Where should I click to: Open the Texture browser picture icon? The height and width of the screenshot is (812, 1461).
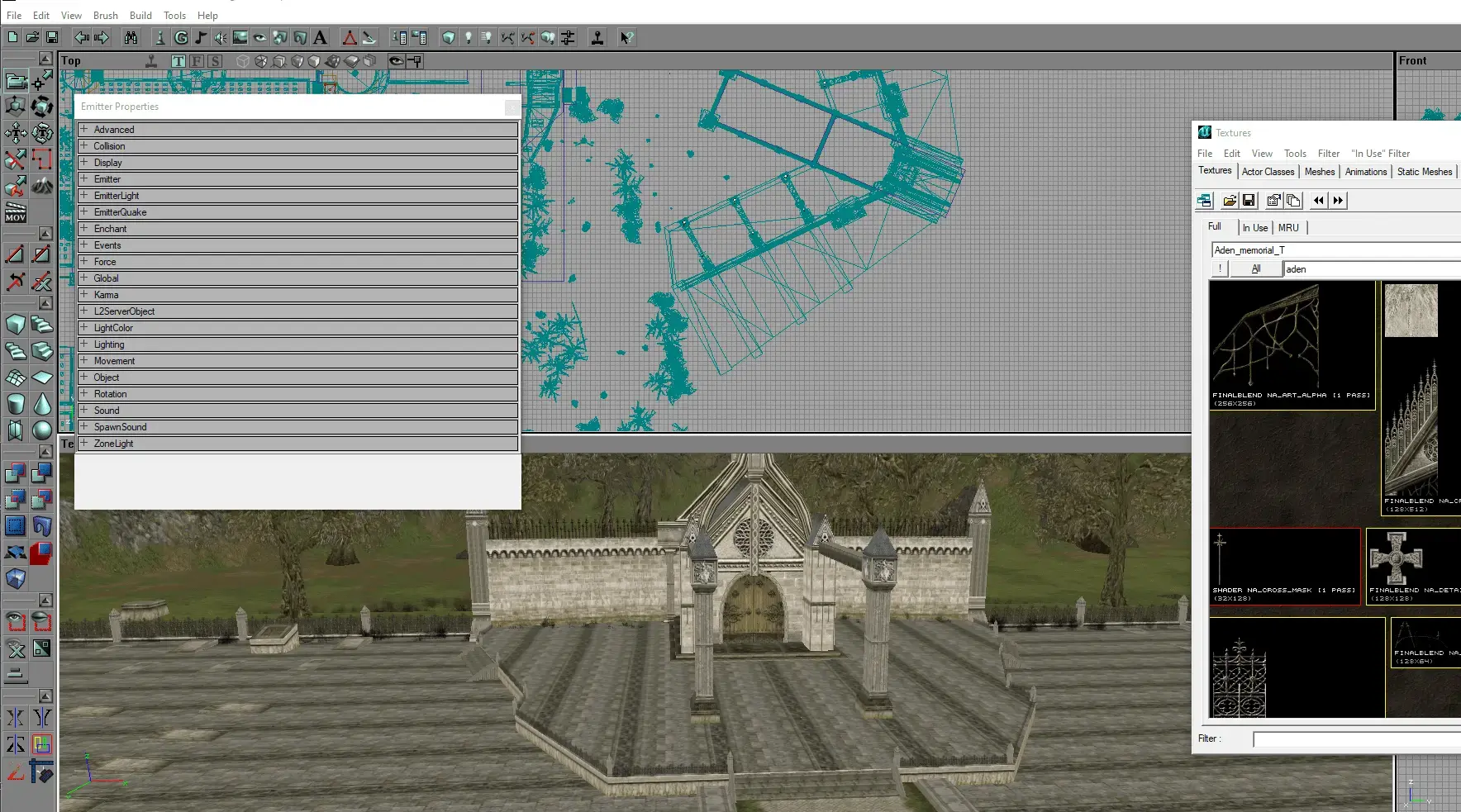coord(240,37)
